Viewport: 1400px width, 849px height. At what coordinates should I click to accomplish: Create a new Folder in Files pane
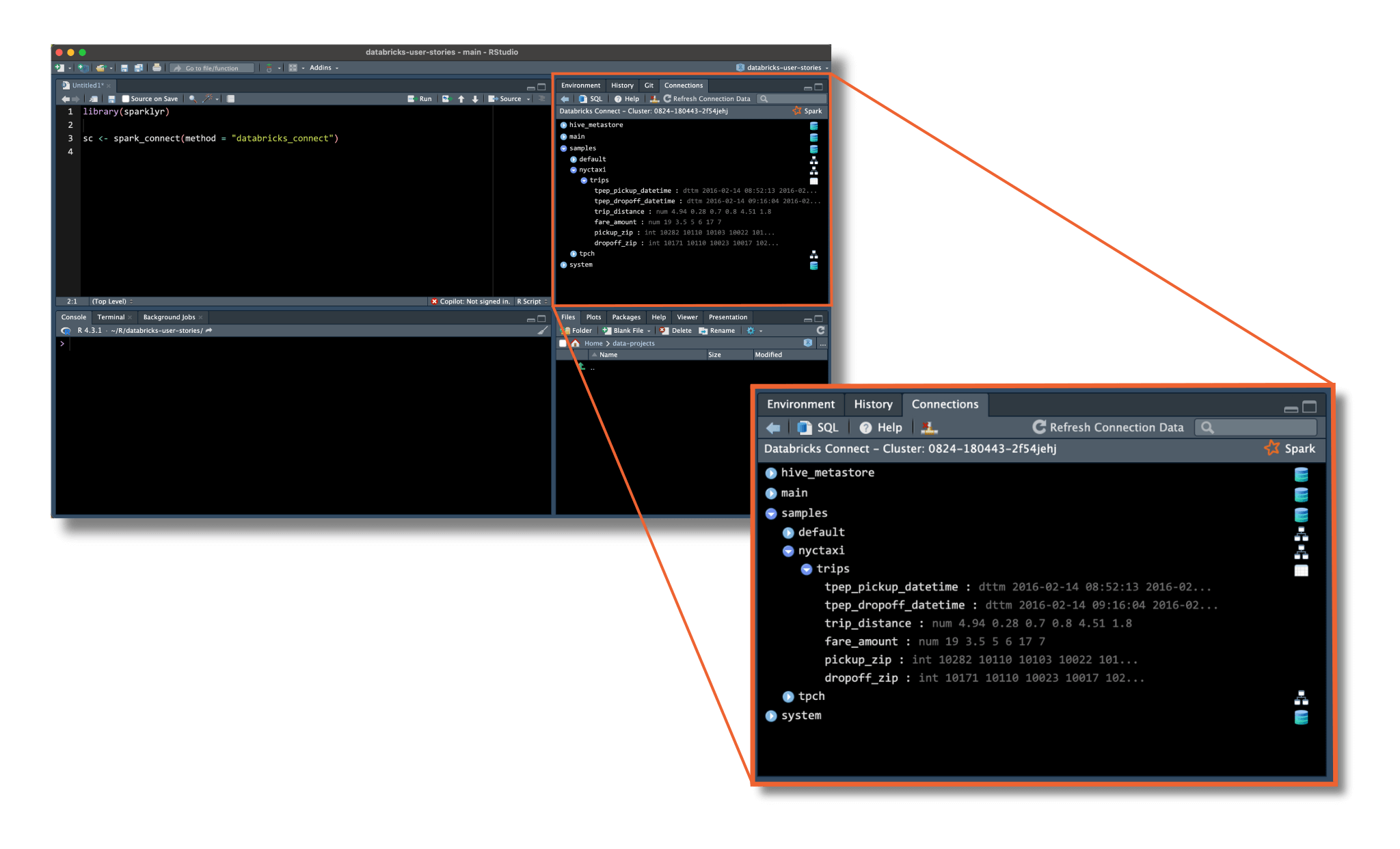coord(576,331)
